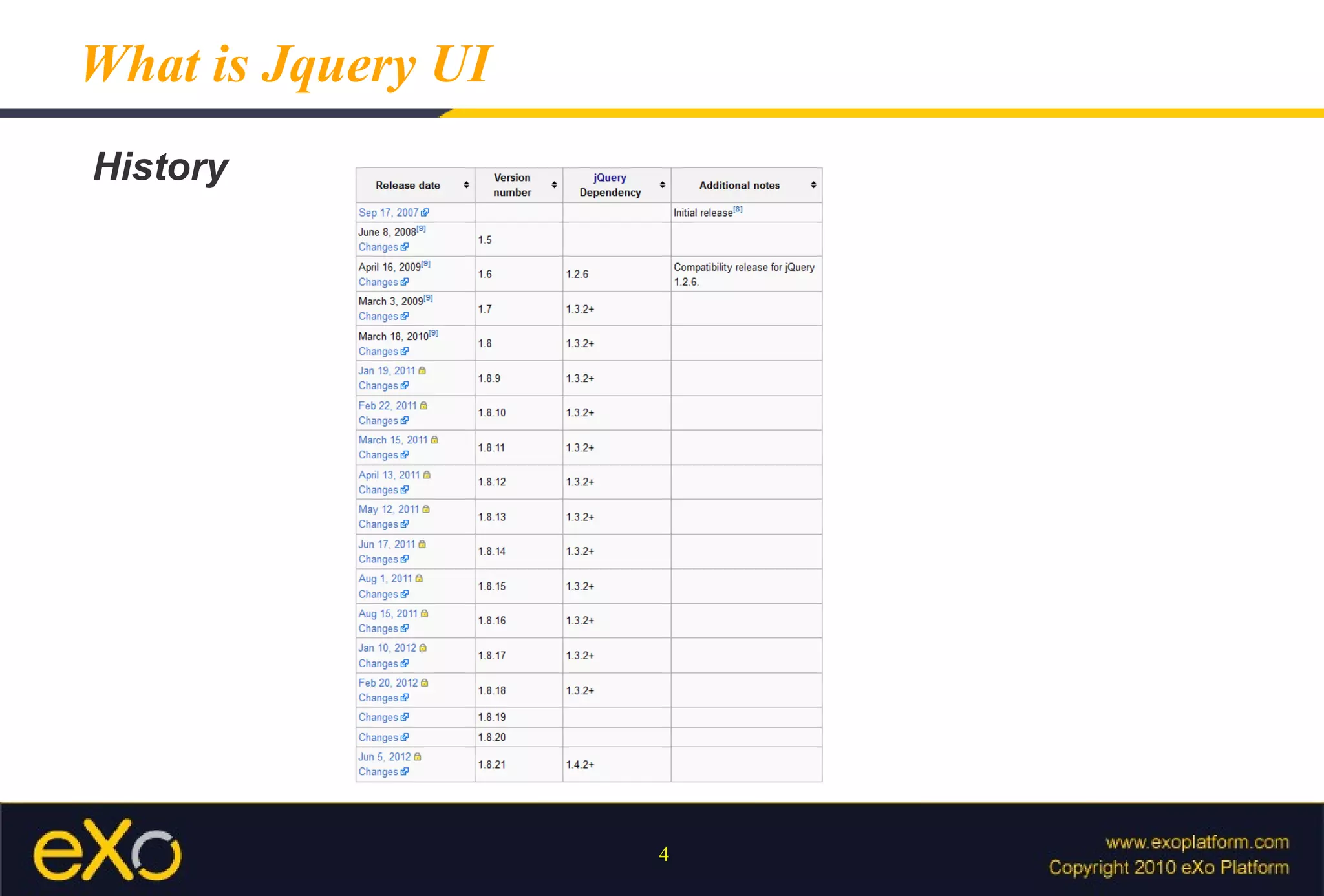Click reference [9] next to March 18, 2010

(433, 333)
